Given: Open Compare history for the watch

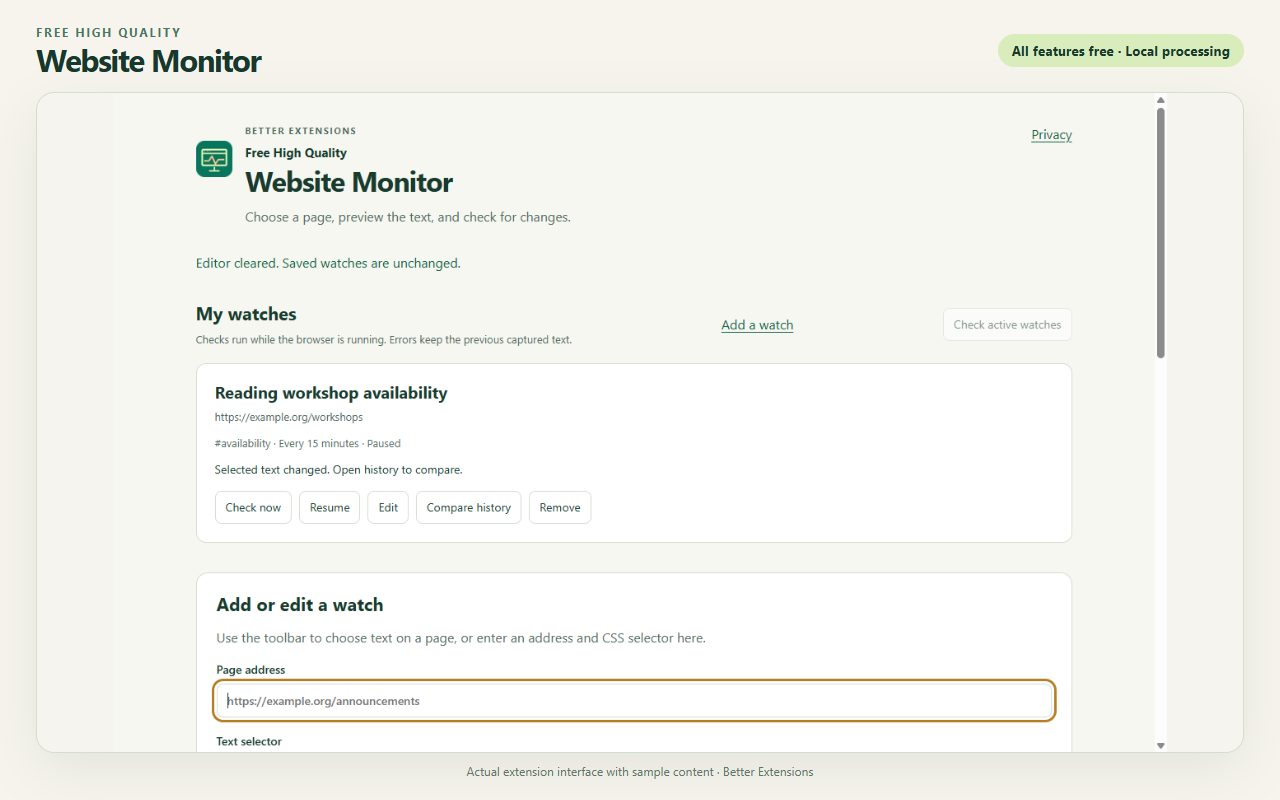Looking at the screenshot, I should pyautogui.click(x=468, y=507).
